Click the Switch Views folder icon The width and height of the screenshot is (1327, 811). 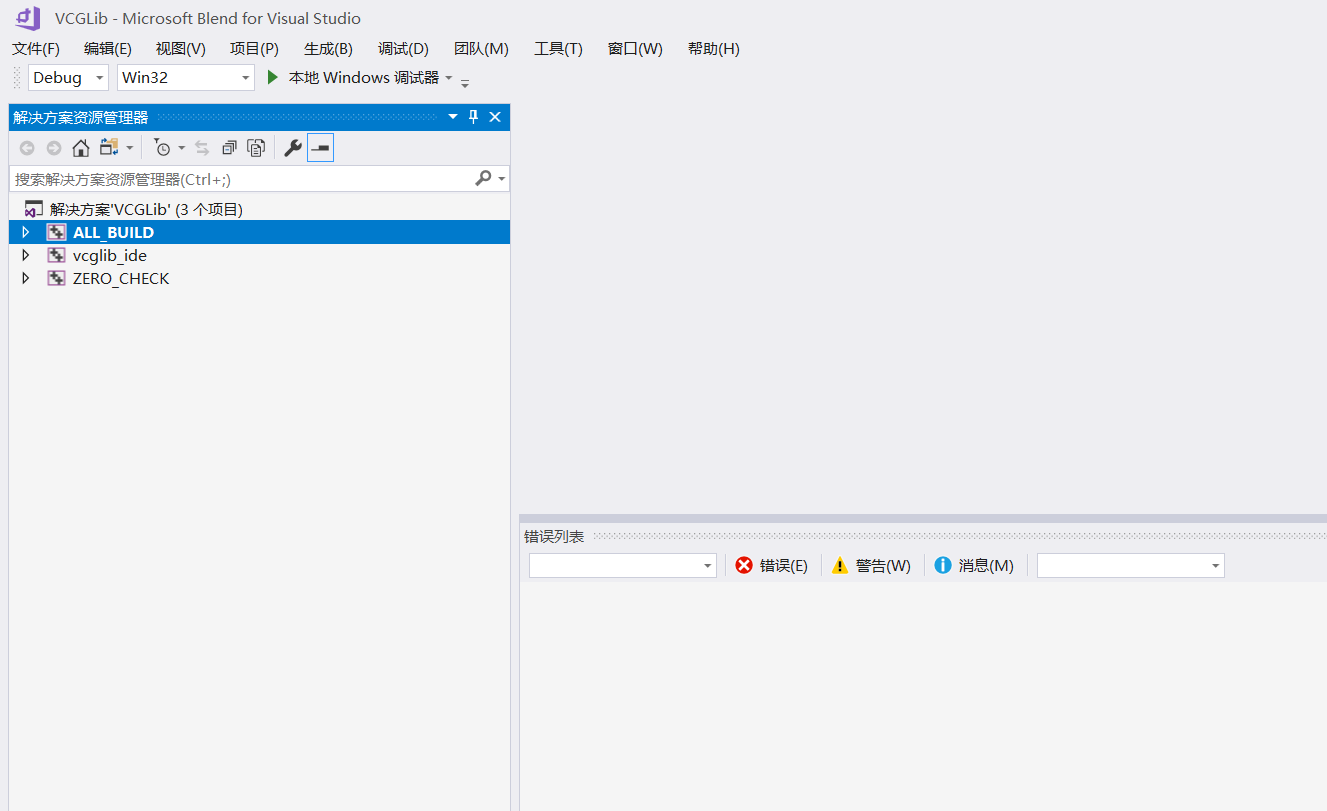click(x=110, y=147)
